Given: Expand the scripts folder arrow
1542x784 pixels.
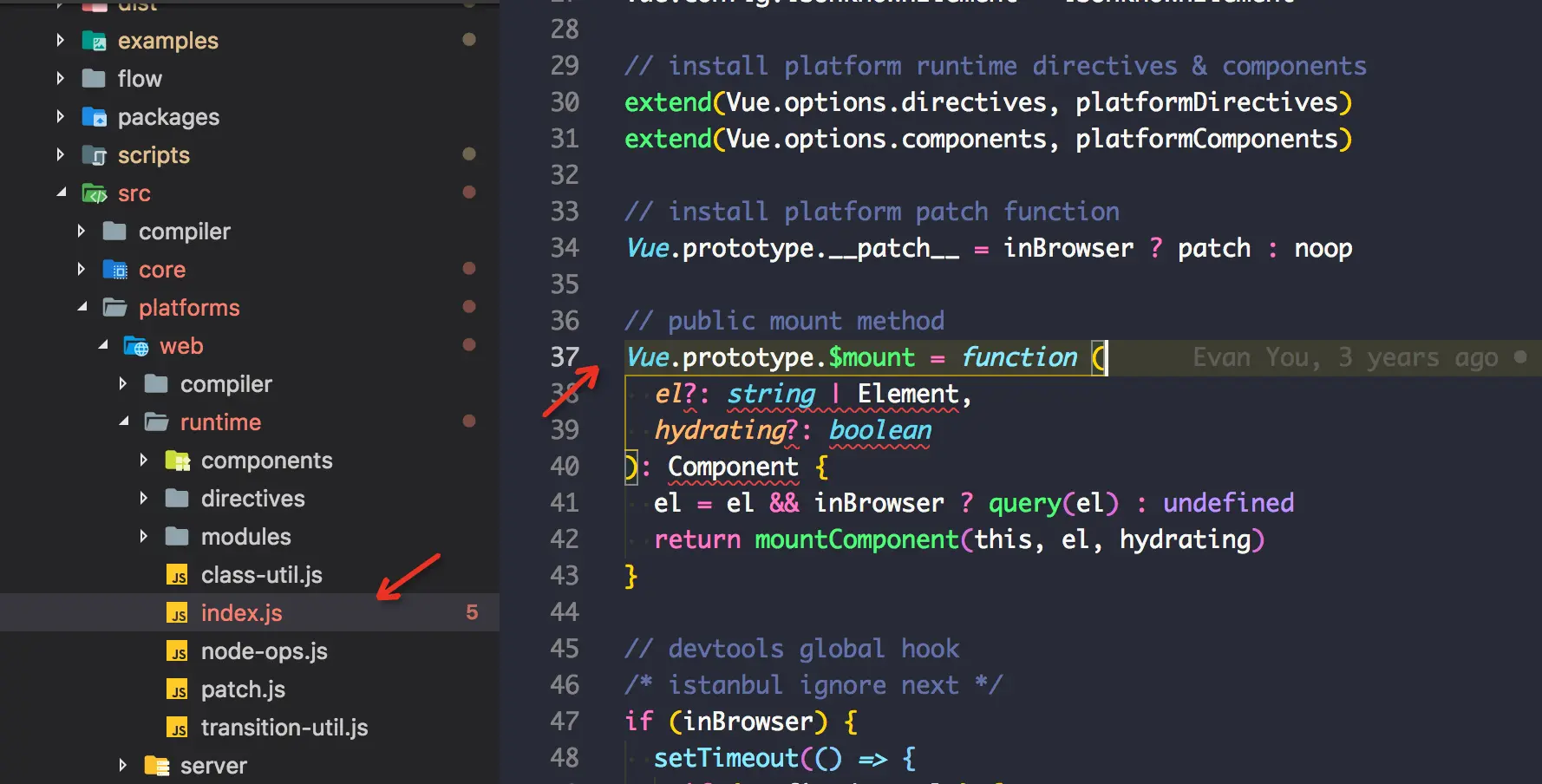Looking at the screenshot, I should [x=60, y=154].
